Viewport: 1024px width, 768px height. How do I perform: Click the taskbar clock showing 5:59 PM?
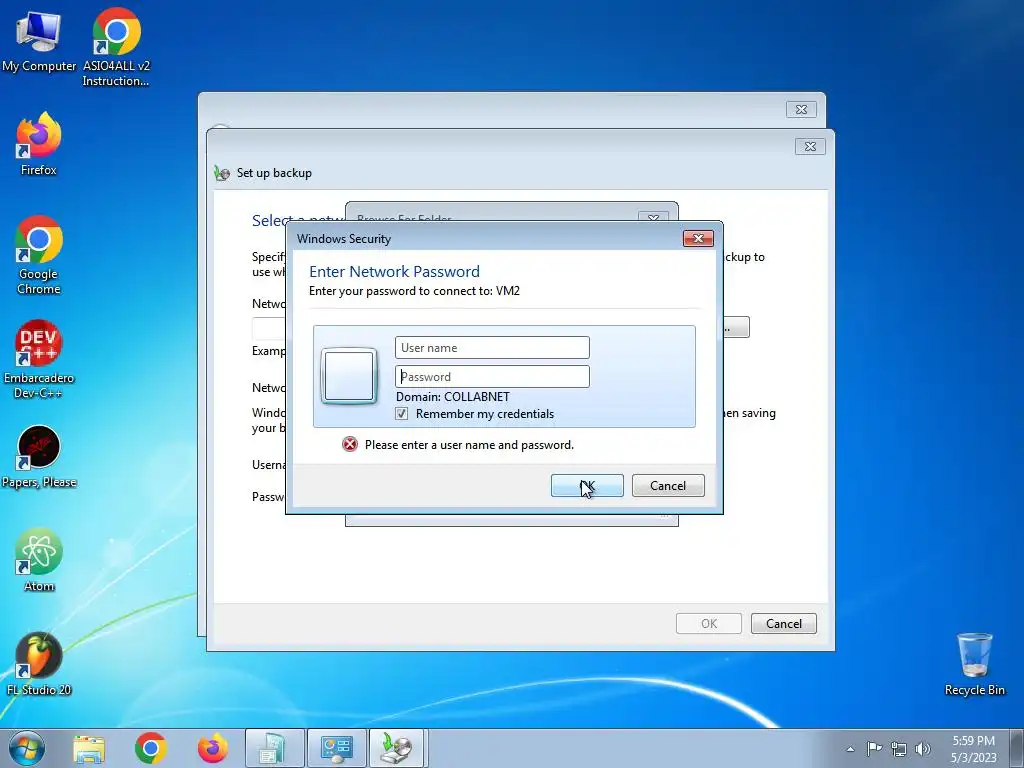tap(973, 748)
